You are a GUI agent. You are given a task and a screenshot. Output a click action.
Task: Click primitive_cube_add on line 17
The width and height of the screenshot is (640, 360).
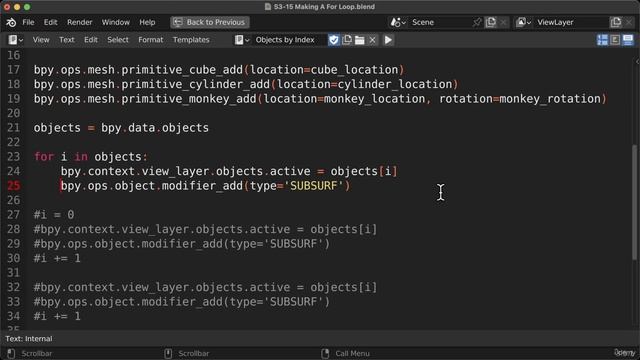point(182,70)
